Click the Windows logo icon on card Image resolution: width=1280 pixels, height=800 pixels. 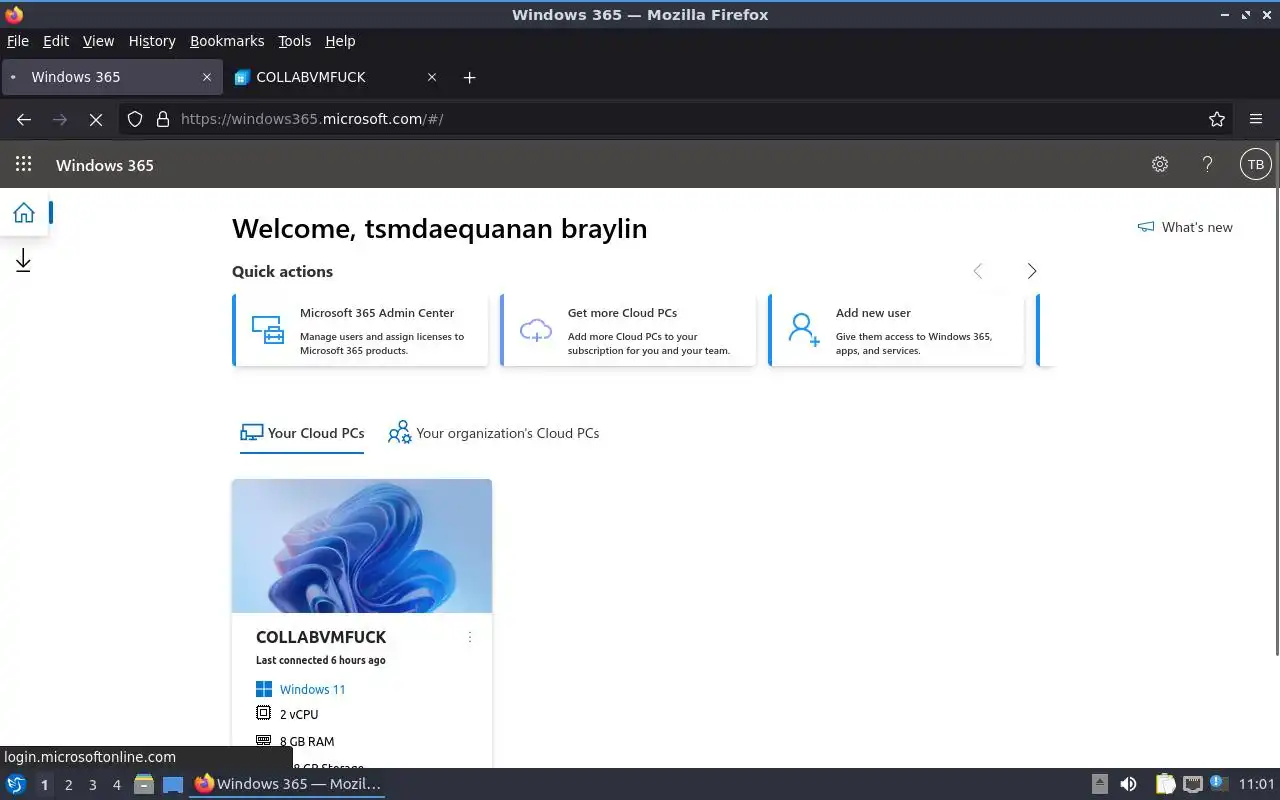(264, 689)
